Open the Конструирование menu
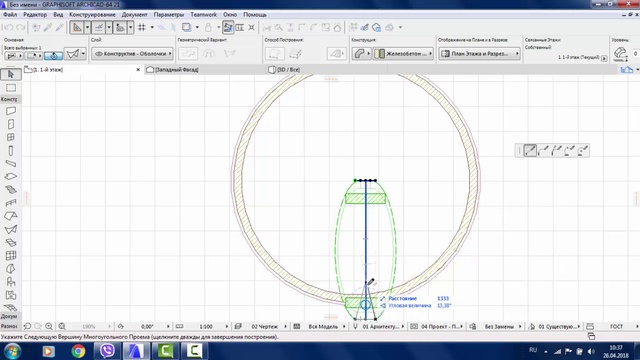The height and width of the screenshot is (360, 640). 93,15
